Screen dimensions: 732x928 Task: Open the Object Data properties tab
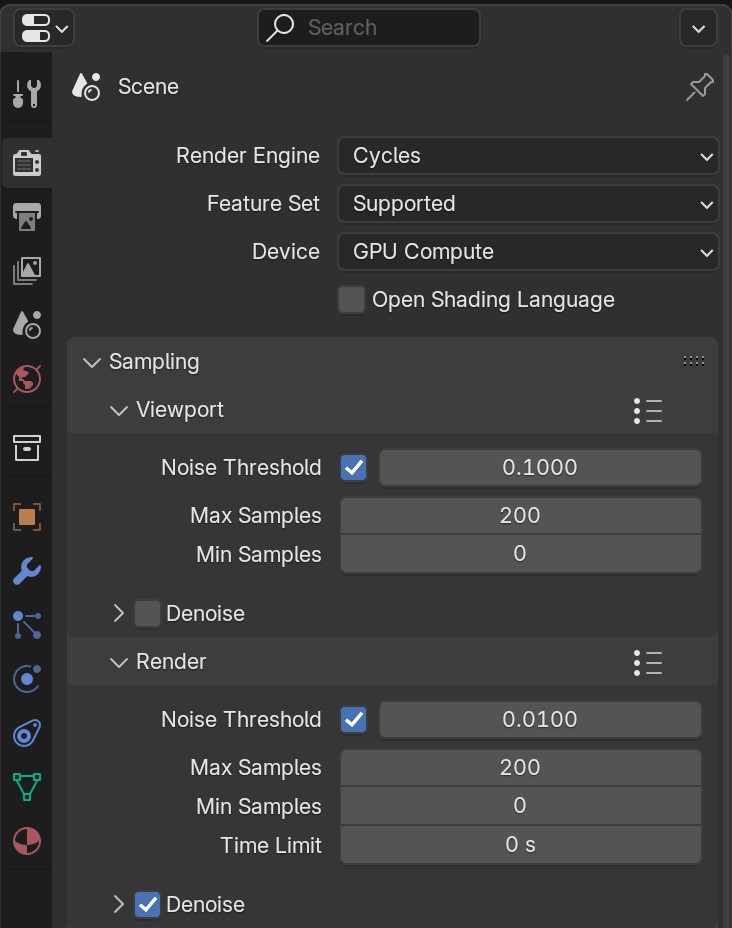pos(27,787)
